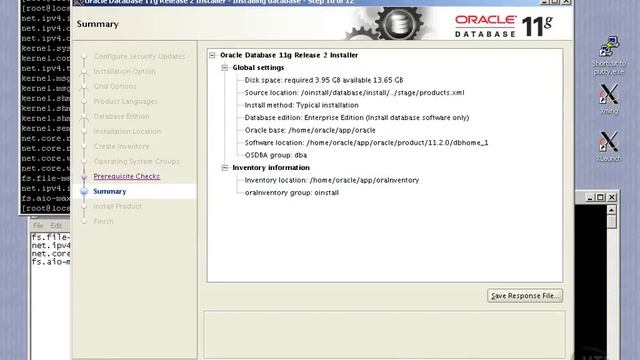Image resolution: width=640 pixels, height=360 pixels.
Task: Minimize the background window at the right
Action: 589,197
